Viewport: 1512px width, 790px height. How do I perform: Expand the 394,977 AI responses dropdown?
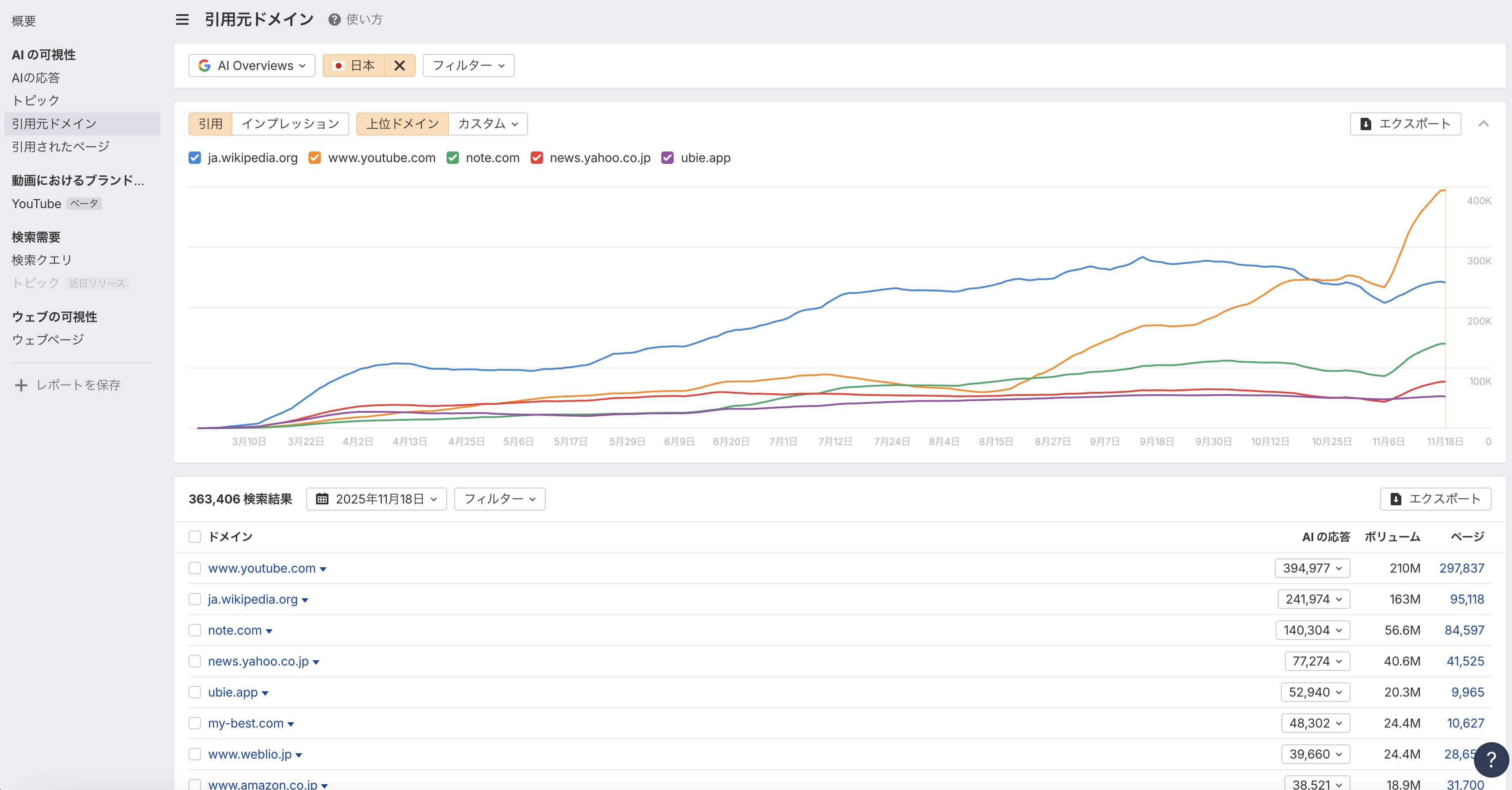point(1312,568)
